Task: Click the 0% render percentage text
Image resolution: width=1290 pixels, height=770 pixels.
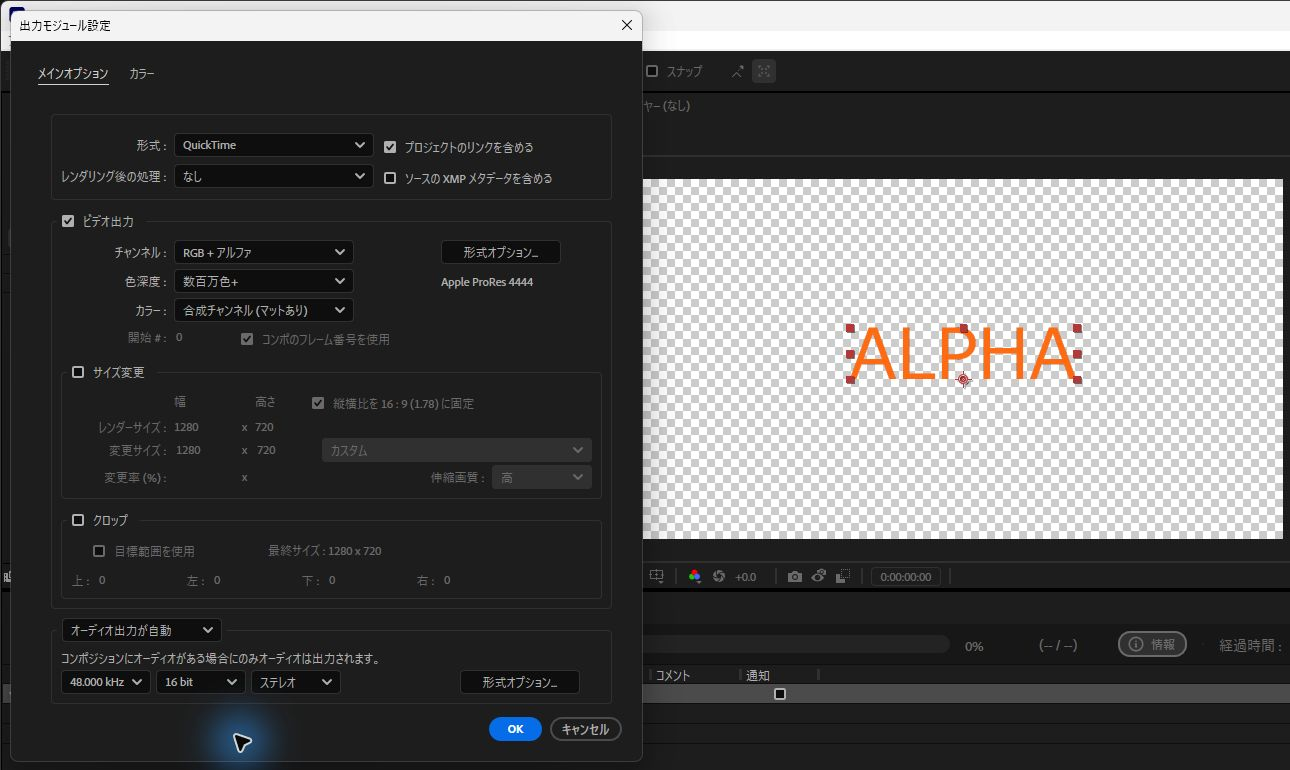Action: [974, 647]
